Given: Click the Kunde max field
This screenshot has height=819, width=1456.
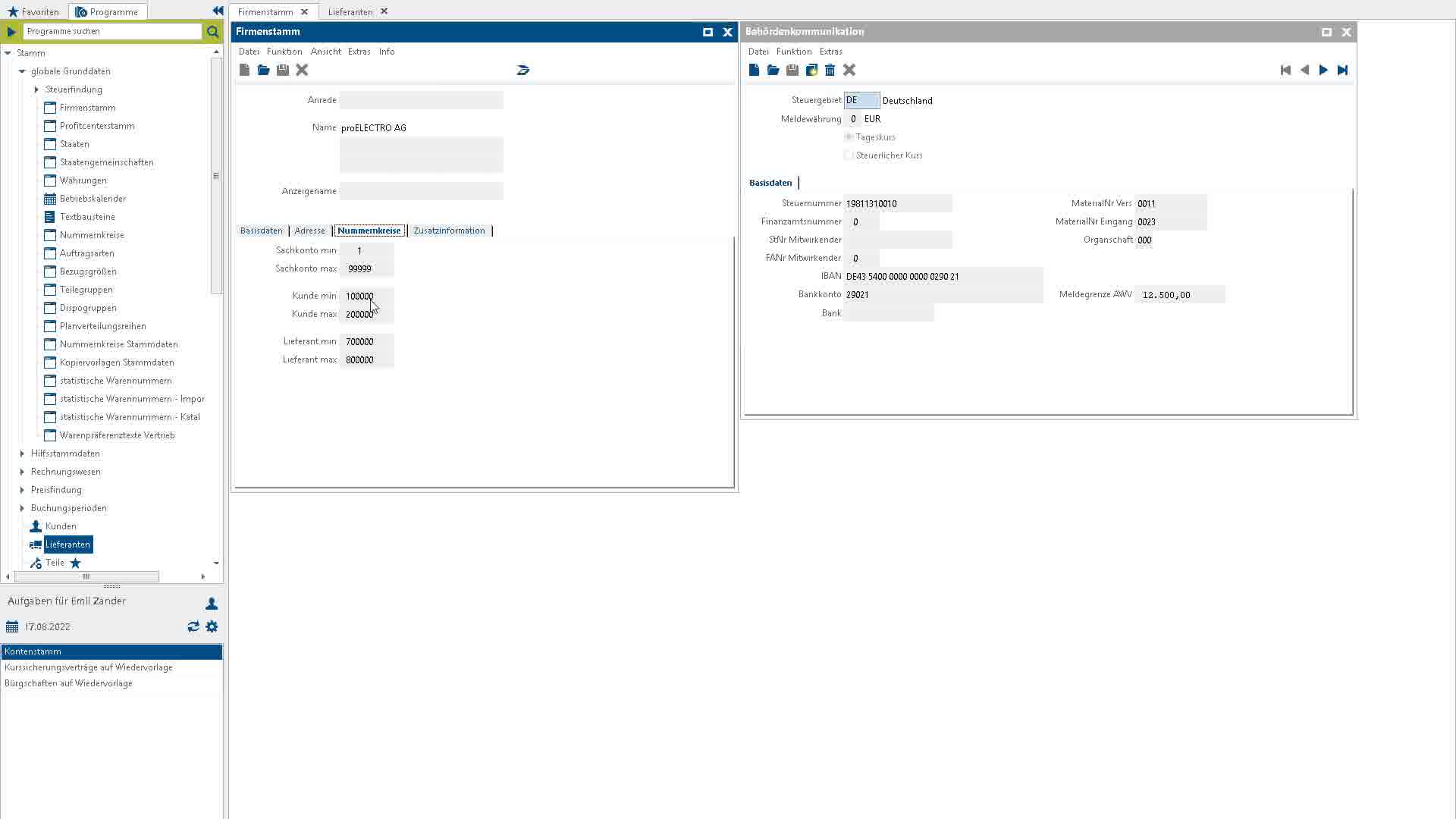Looking at the screenshot, I should click(367, 314).
